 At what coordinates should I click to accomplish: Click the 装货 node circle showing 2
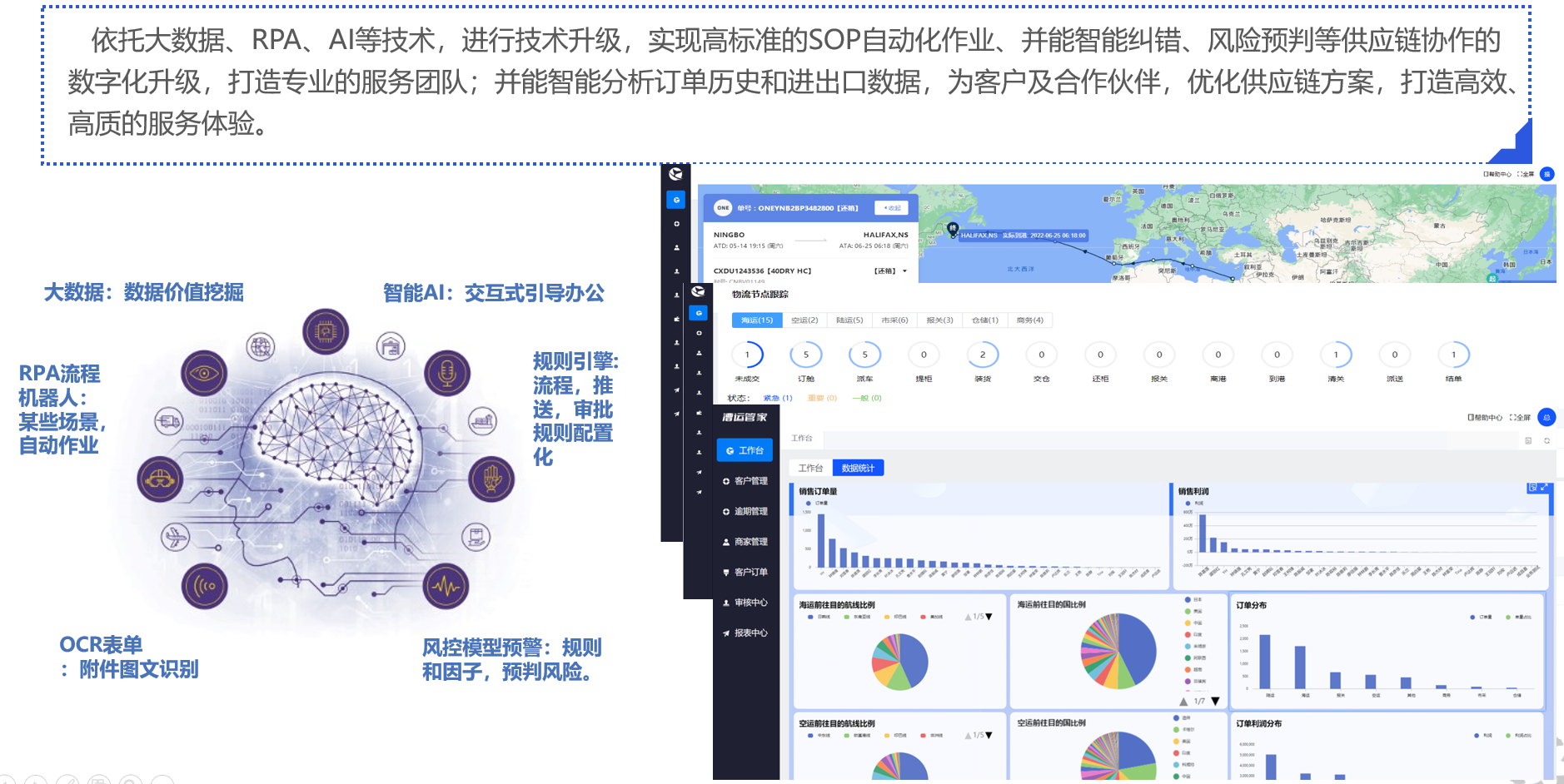983,355
